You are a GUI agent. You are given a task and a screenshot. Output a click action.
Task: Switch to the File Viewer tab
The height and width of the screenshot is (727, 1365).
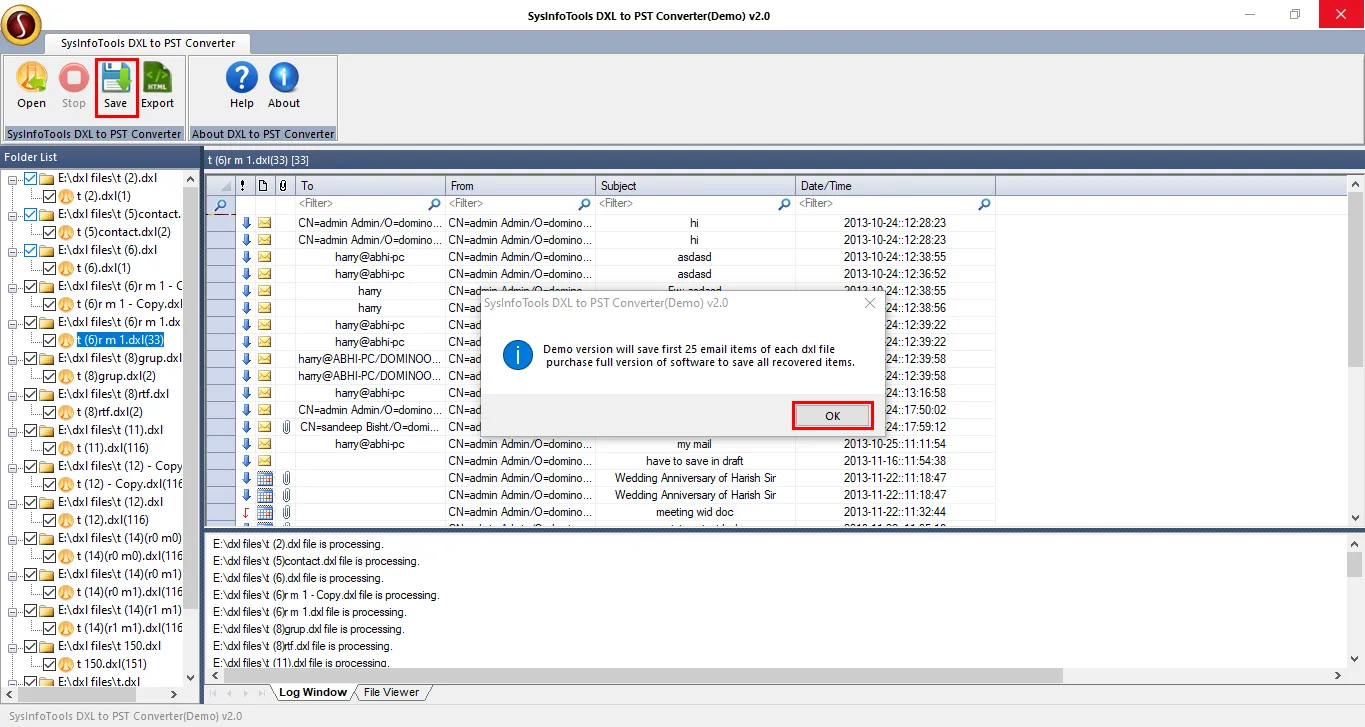tap(391, 692)
